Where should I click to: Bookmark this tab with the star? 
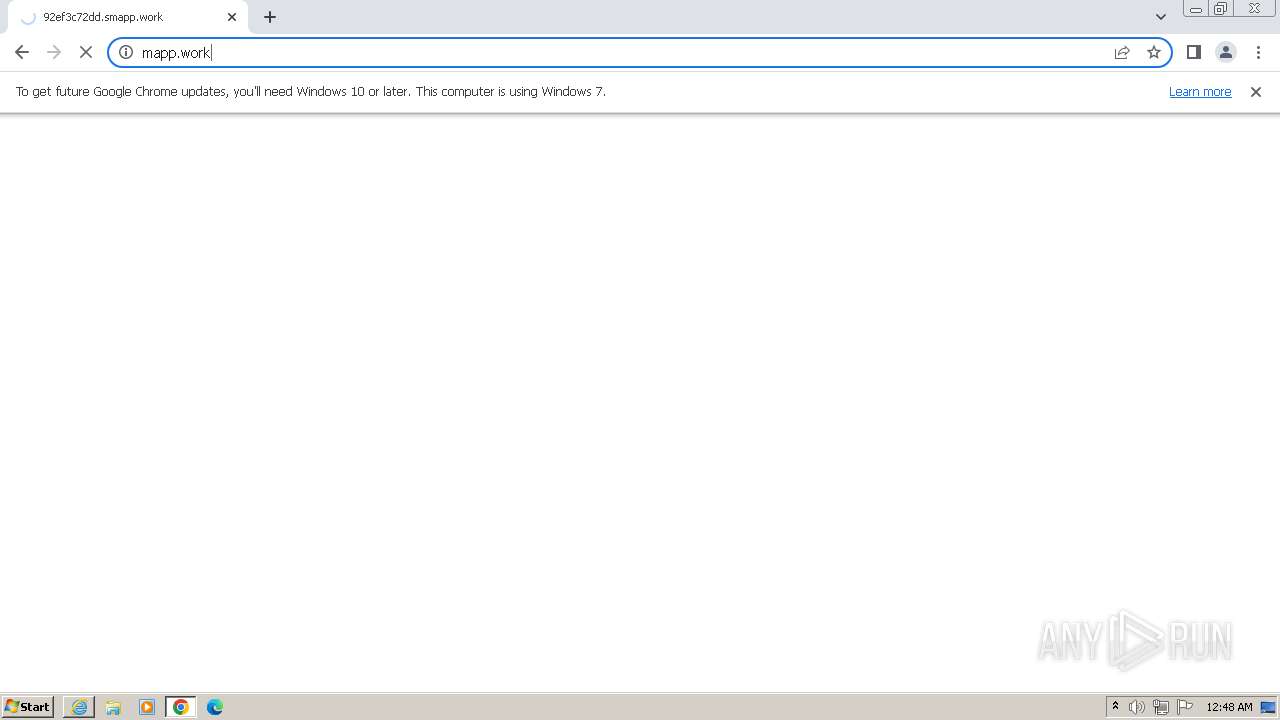[1154, 52]
